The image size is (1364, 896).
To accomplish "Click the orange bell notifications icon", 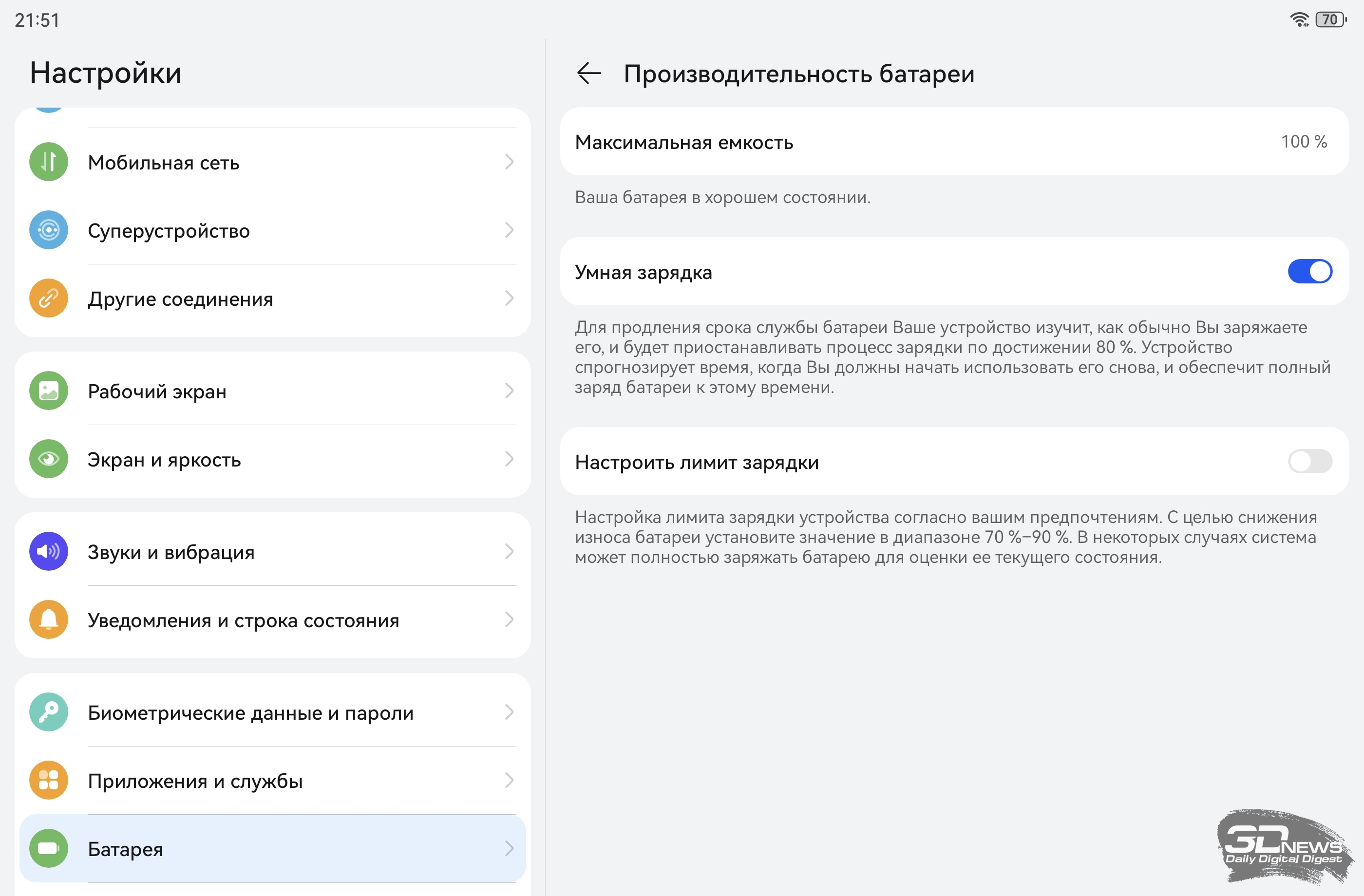I will tap(49, 619).
